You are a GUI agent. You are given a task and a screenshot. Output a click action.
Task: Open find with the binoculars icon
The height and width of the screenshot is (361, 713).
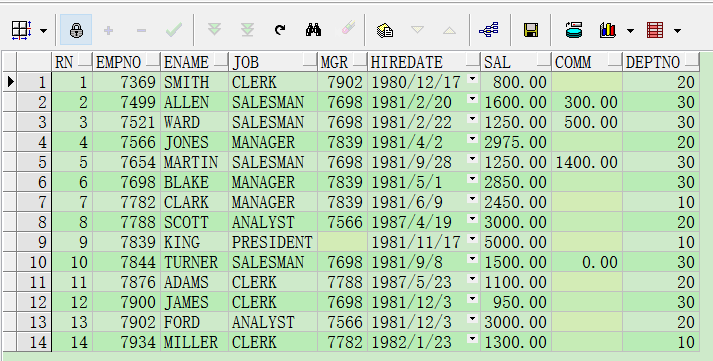pyautogui.click(x=313, y=30)
